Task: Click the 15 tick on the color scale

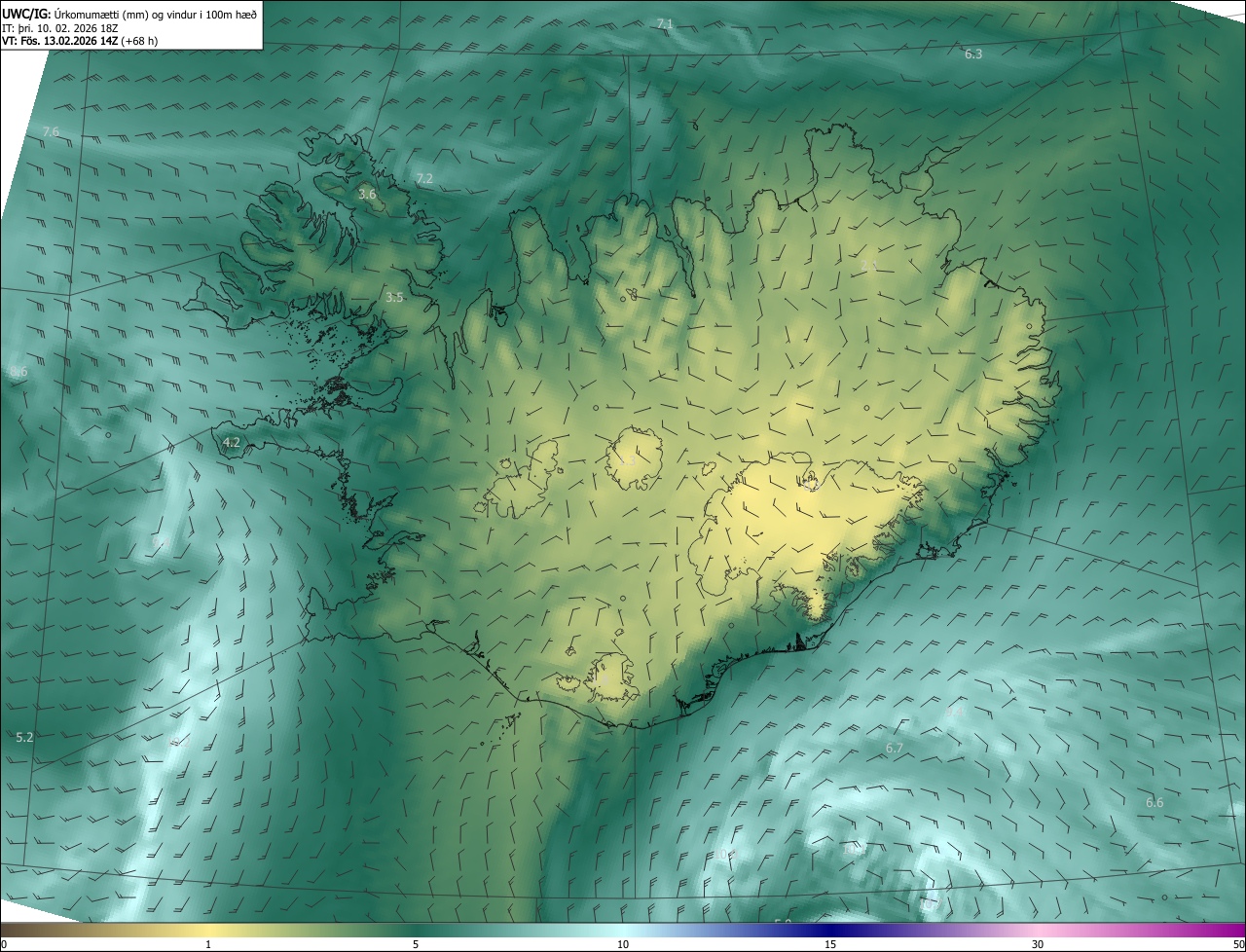Action: pyautogui.click(x=830, y=944)
